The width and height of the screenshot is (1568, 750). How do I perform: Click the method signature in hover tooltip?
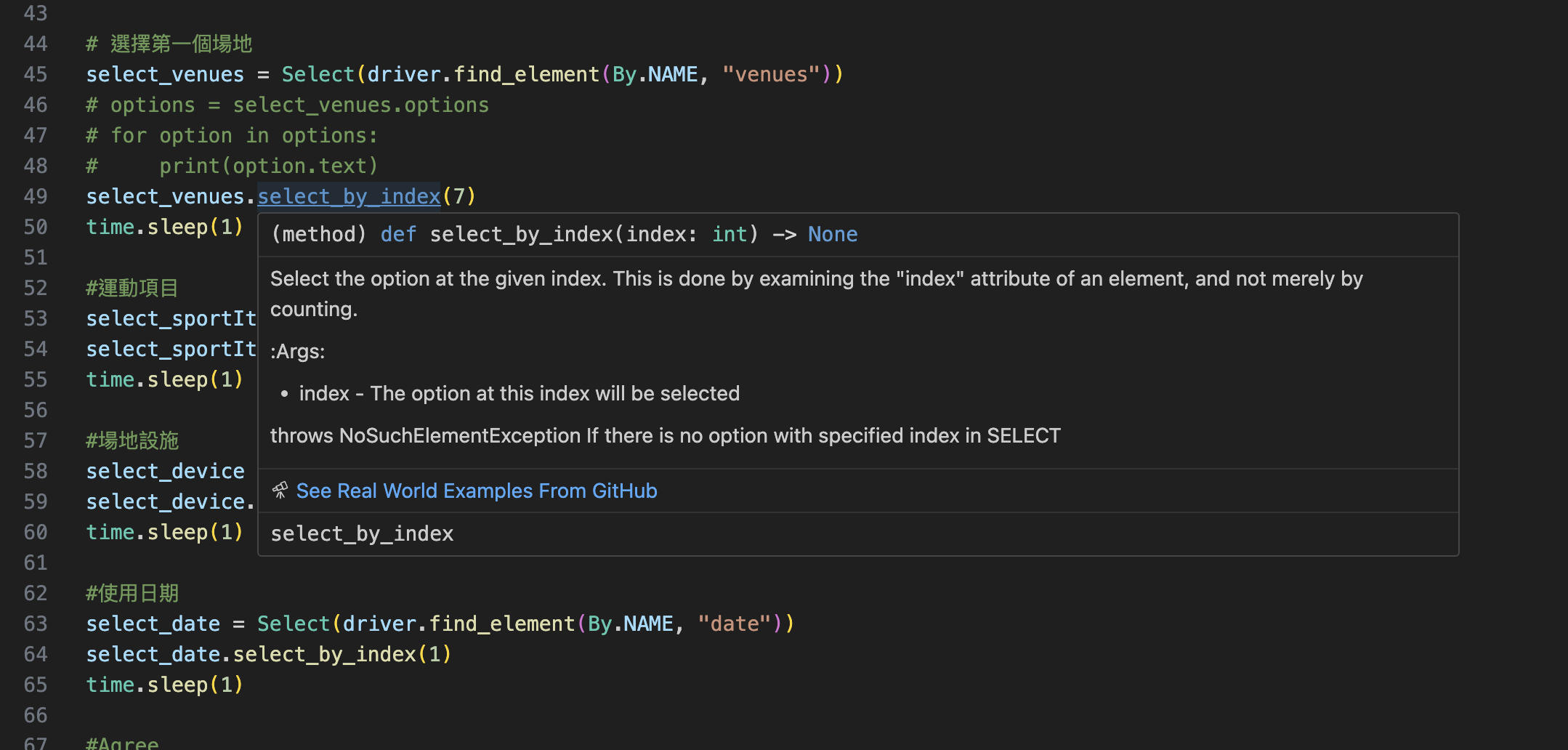(x=564, y=234)
